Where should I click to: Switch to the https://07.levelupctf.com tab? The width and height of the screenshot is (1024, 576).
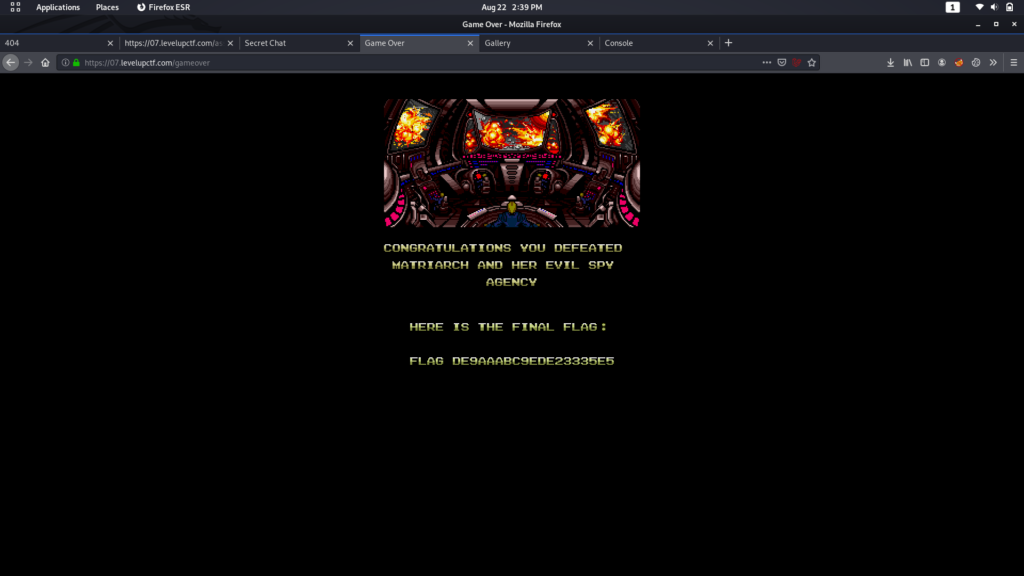pos(180,43)
